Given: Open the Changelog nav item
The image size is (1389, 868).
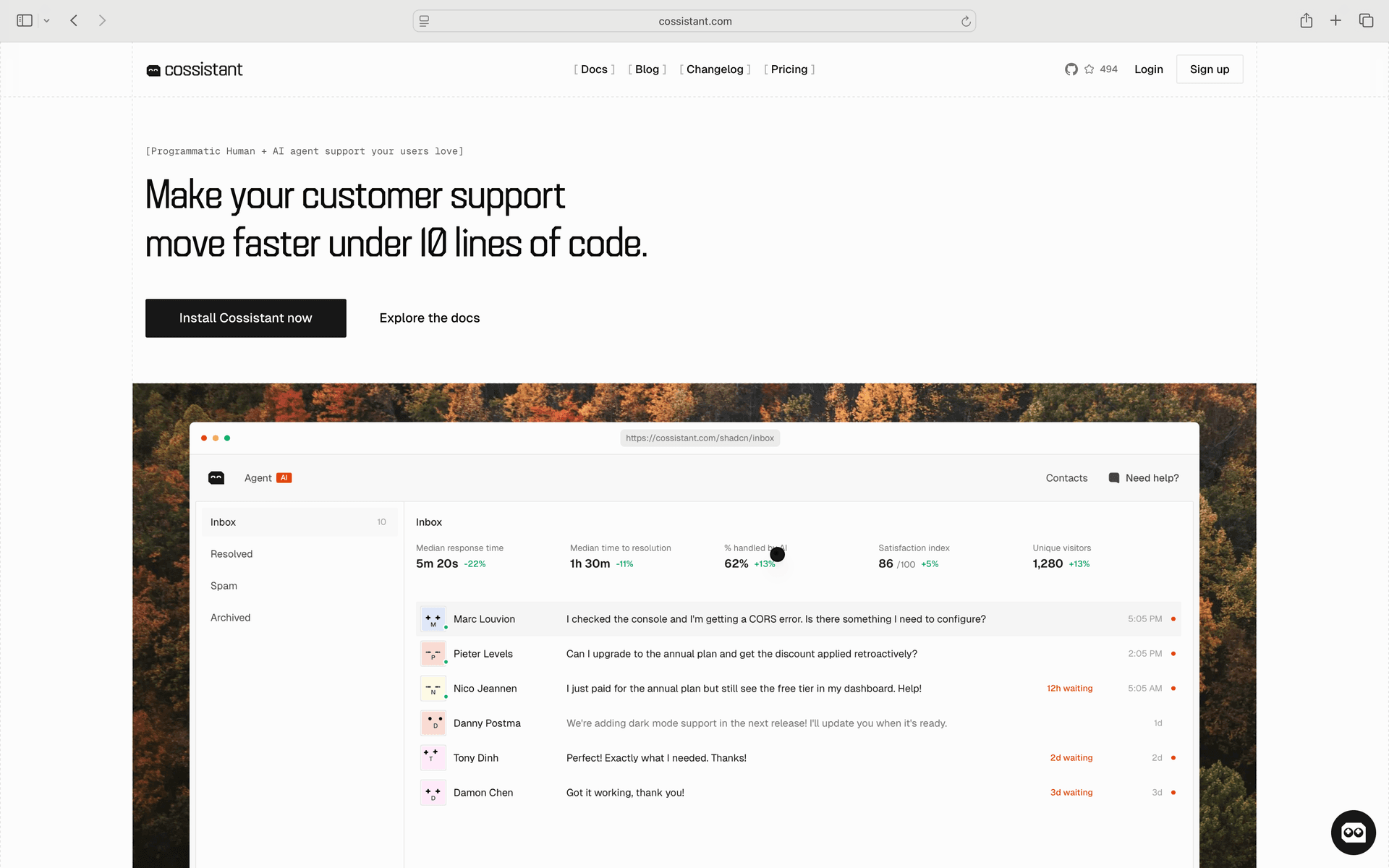Looking at the screenshot, I should [x=715, y=69].
